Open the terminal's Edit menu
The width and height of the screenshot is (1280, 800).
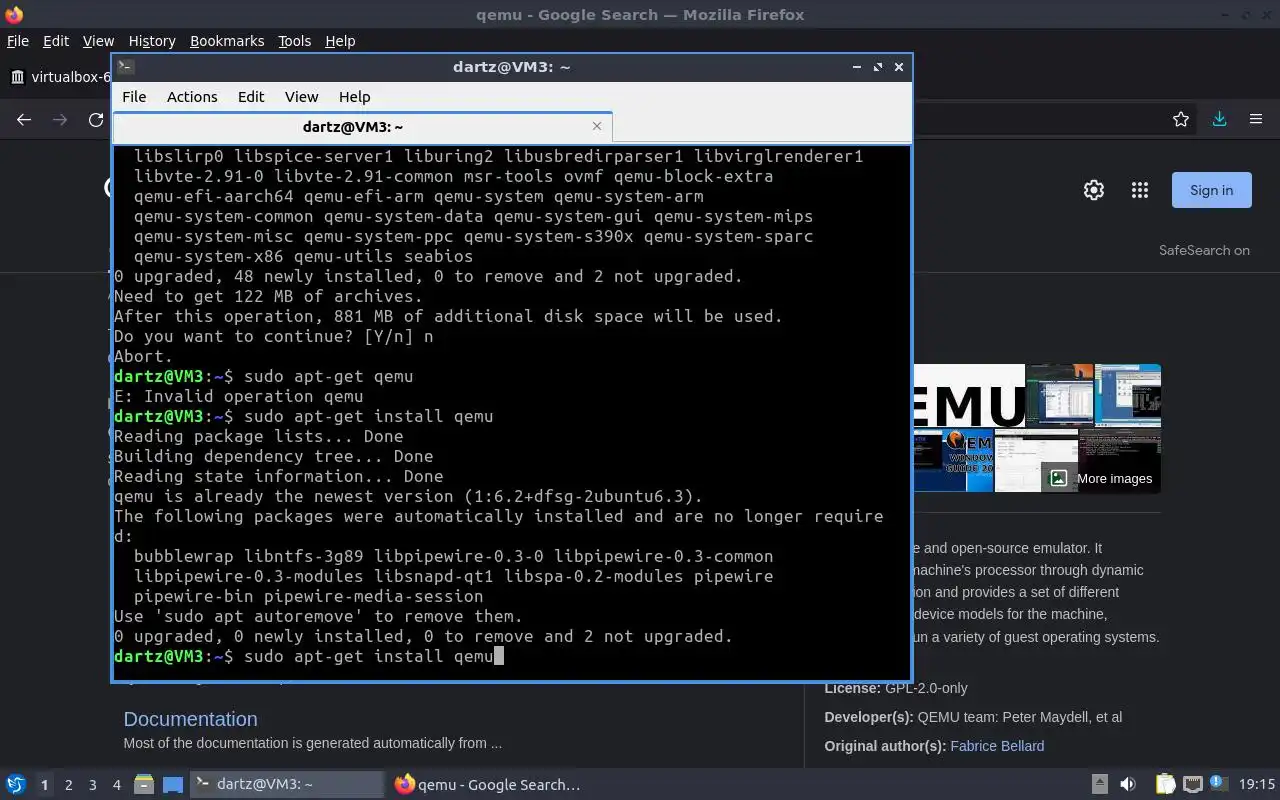251,97
